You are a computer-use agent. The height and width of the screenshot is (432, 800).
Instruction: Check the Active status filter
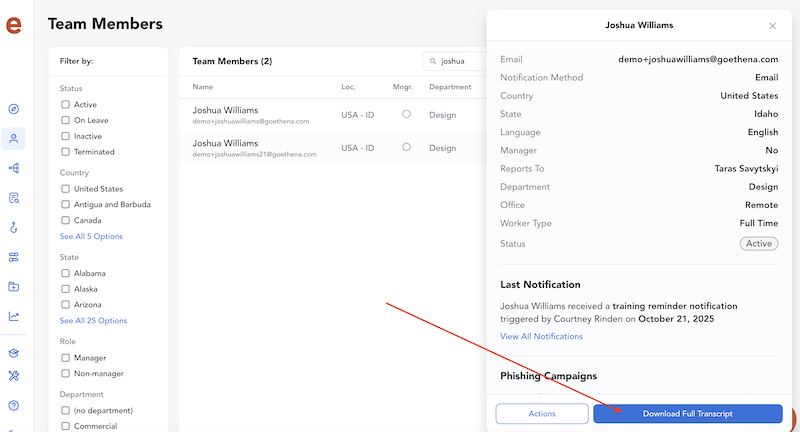[66, 104]
